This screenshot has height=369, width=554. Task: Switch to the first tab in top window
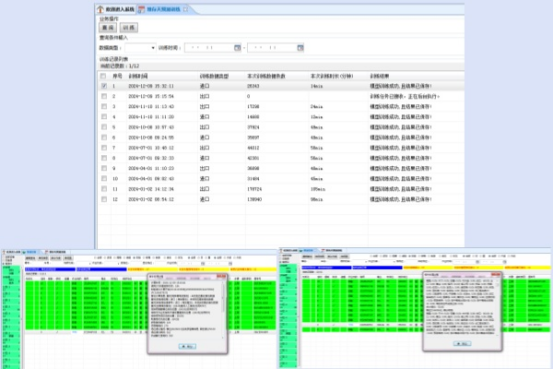click(117, 9)
